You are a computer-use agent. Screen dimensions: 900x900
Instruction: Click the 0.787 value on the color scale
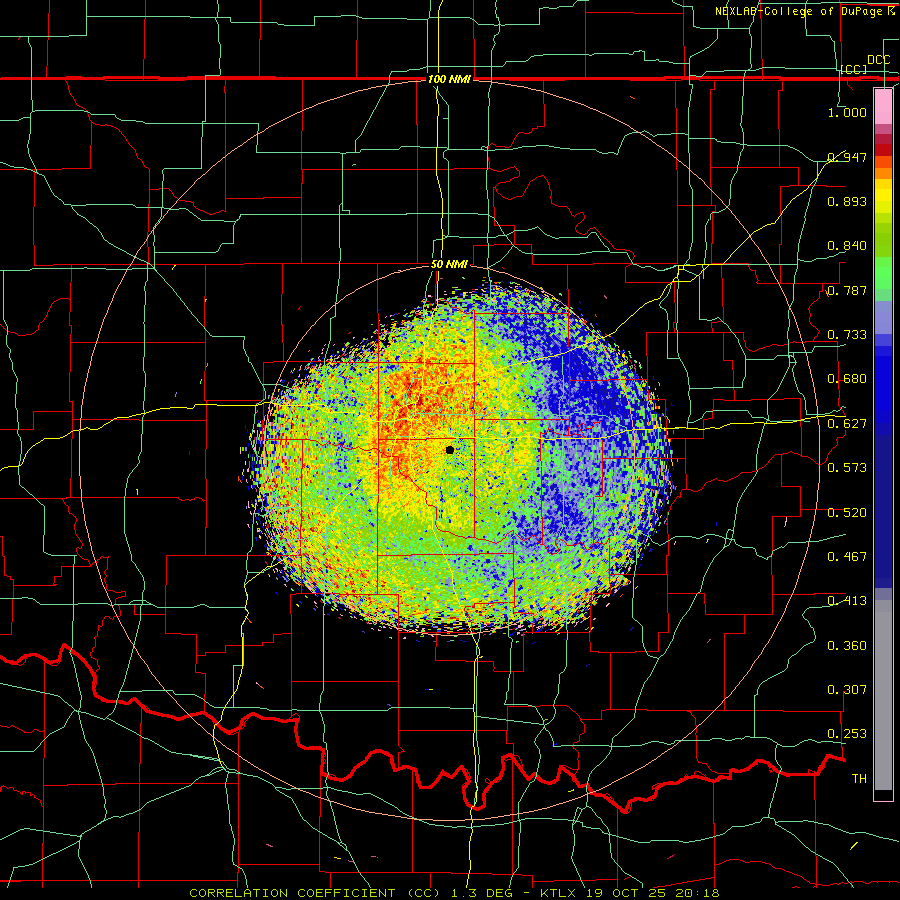pos(847,290)
